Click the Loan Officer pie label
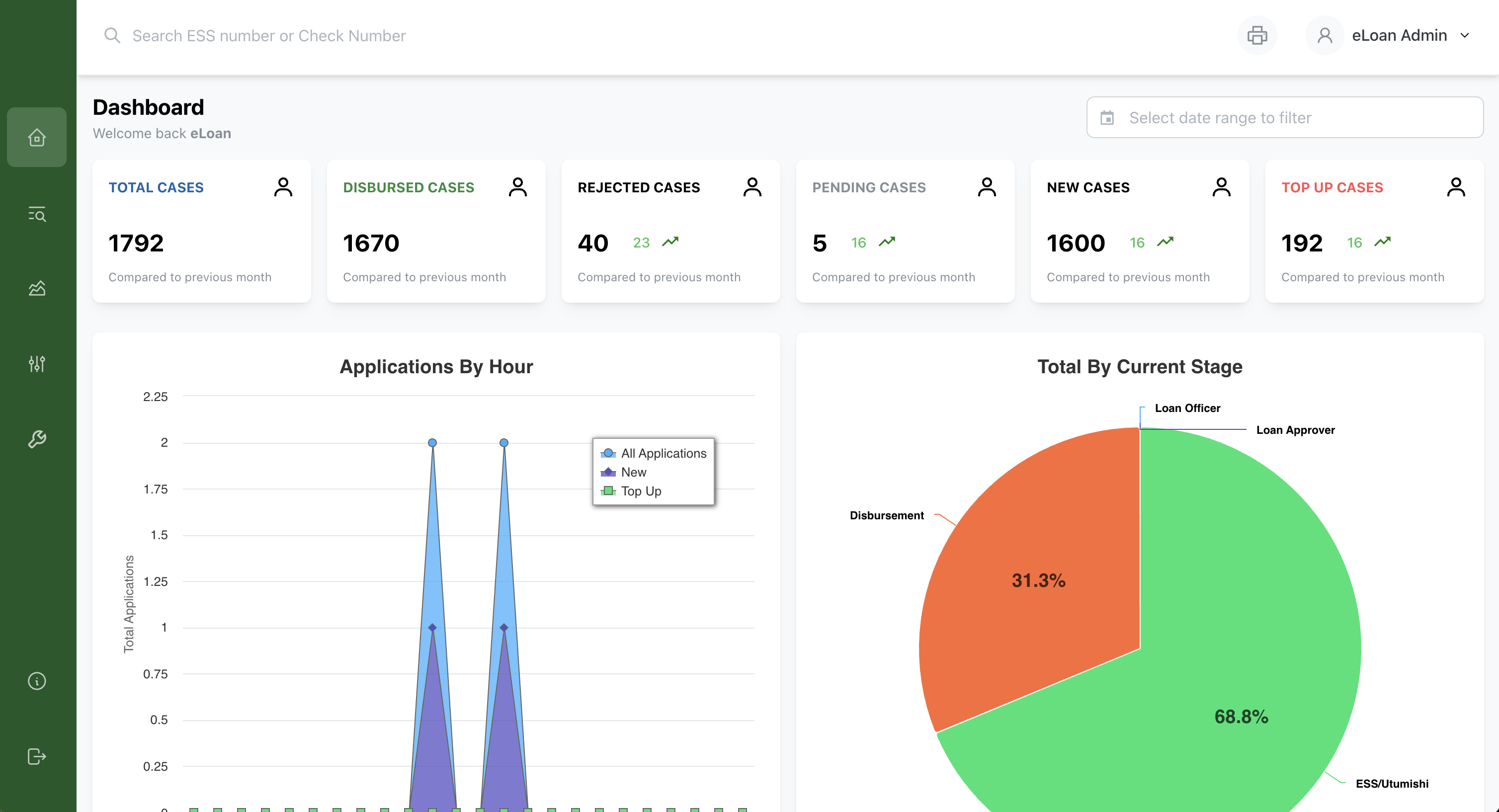The height and width of the screenshot is (812, 1499). pyautogui.click(x=1187, y=408)
